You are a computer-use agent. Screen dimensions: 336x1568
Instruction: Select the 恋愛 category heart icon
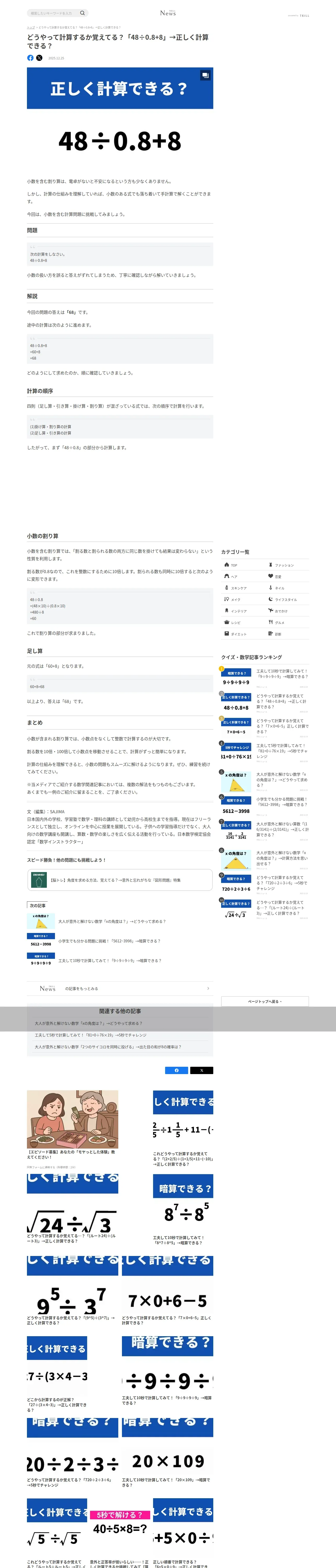click(x=271, y=577)
